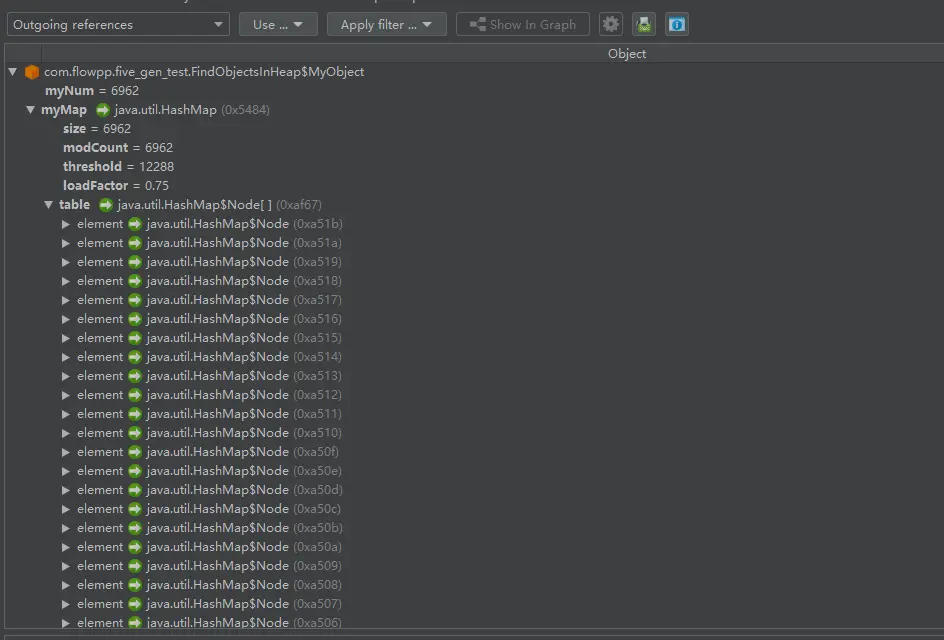
Task: Click green reference icon of element 0xa510
Action: 135,433
